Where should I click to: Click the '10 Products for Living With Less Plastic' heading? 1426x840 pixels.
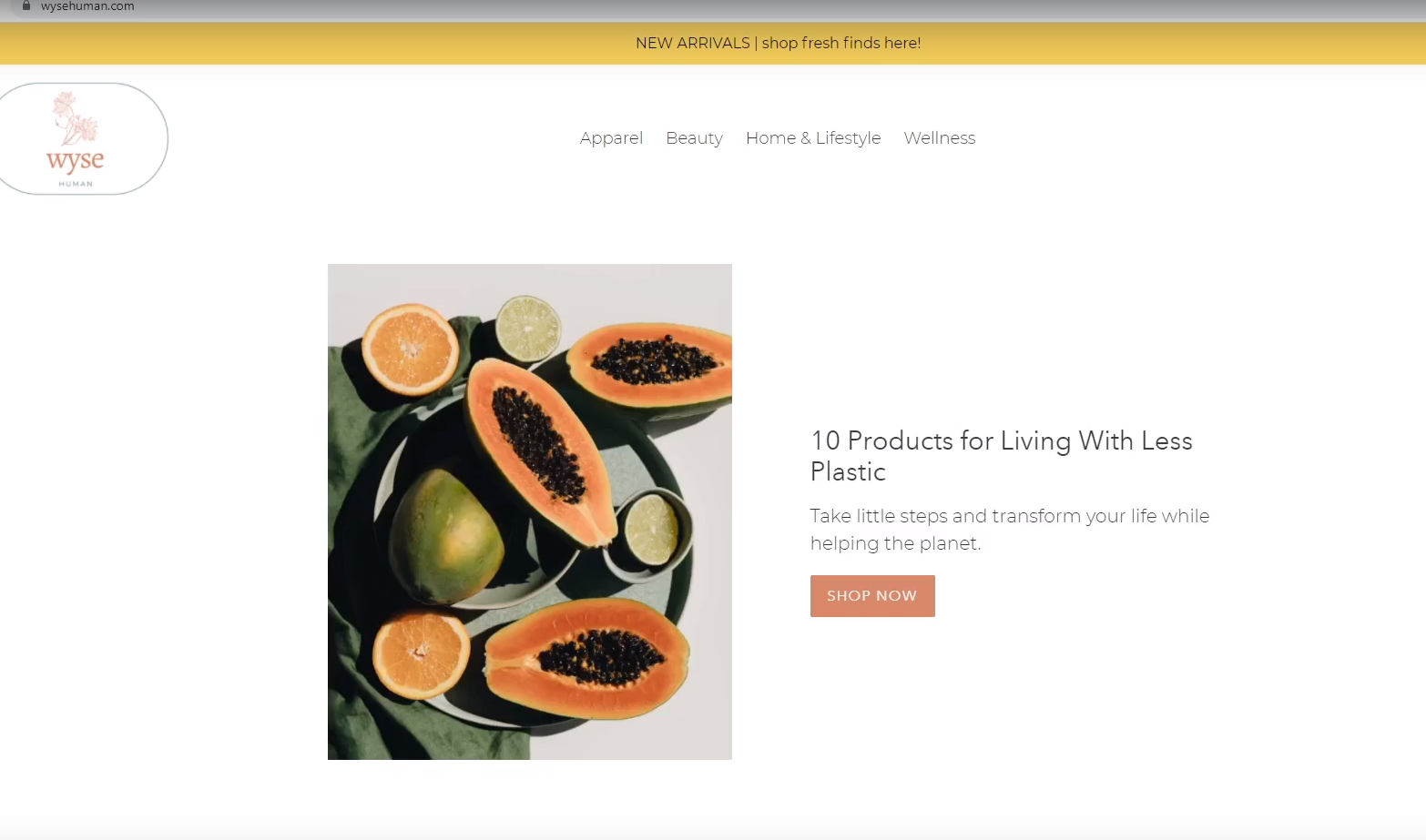(x=1002, y=456)
